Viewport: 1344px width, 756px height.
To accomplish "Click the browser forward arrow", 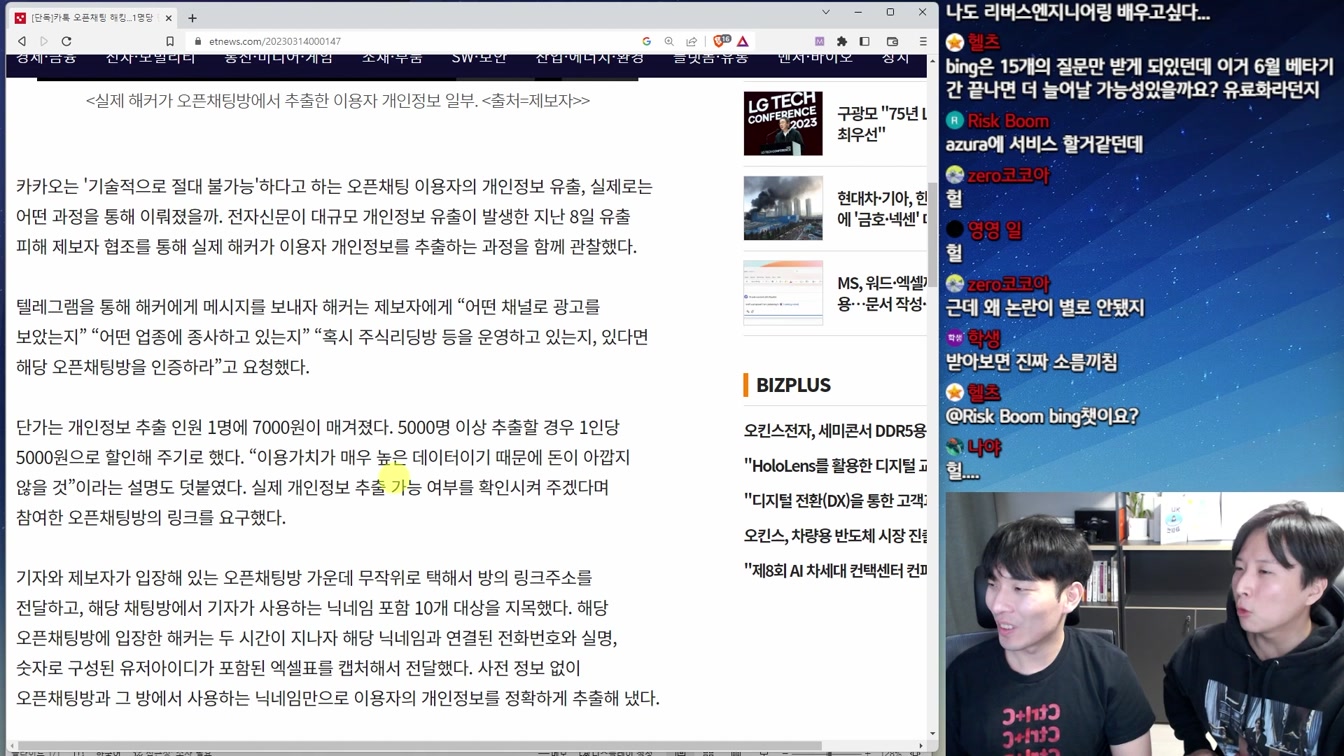I will [x=44, y=41].
